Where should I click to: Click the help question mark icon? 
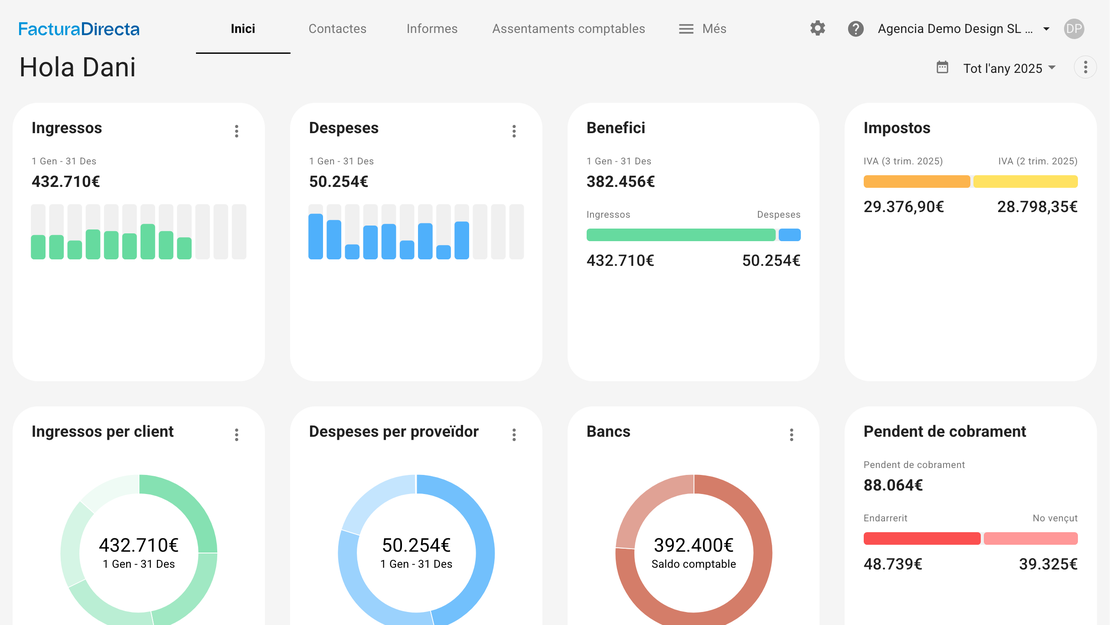[x=856, y=29]
